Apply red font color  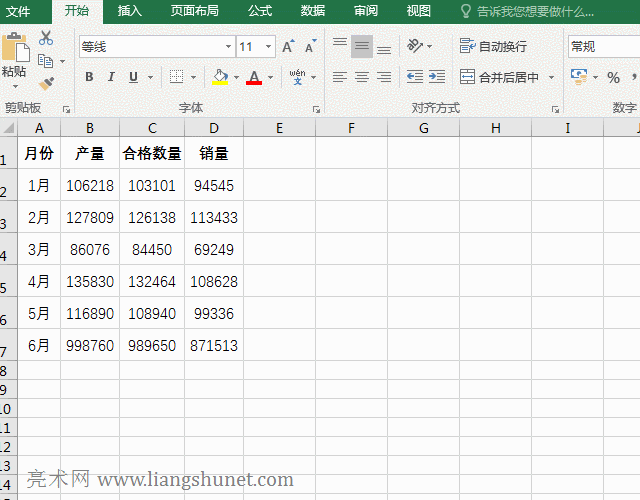click(x=254, y=77)
